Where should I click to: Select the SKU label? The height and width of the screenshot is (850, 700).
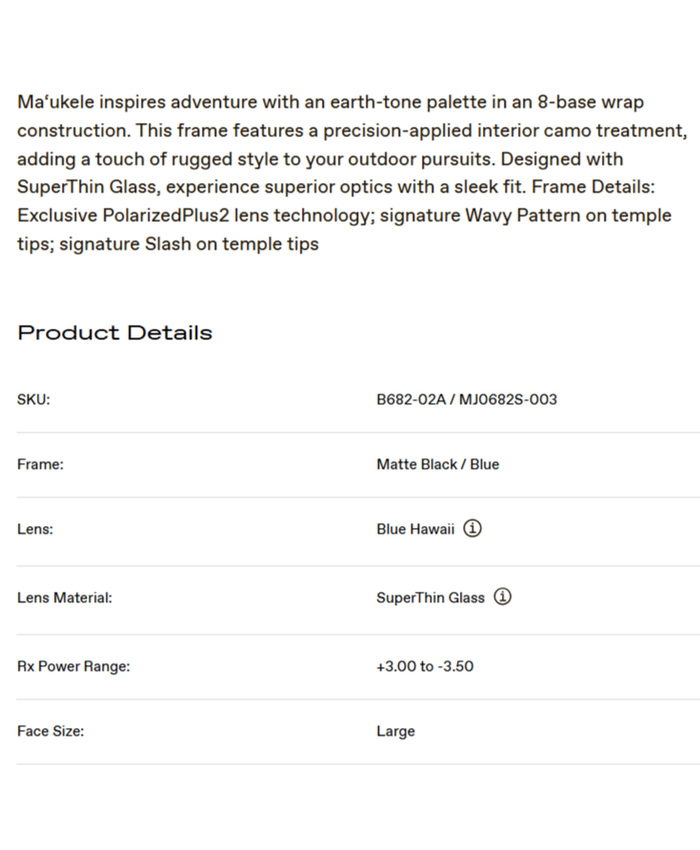[x=33, y=400]
